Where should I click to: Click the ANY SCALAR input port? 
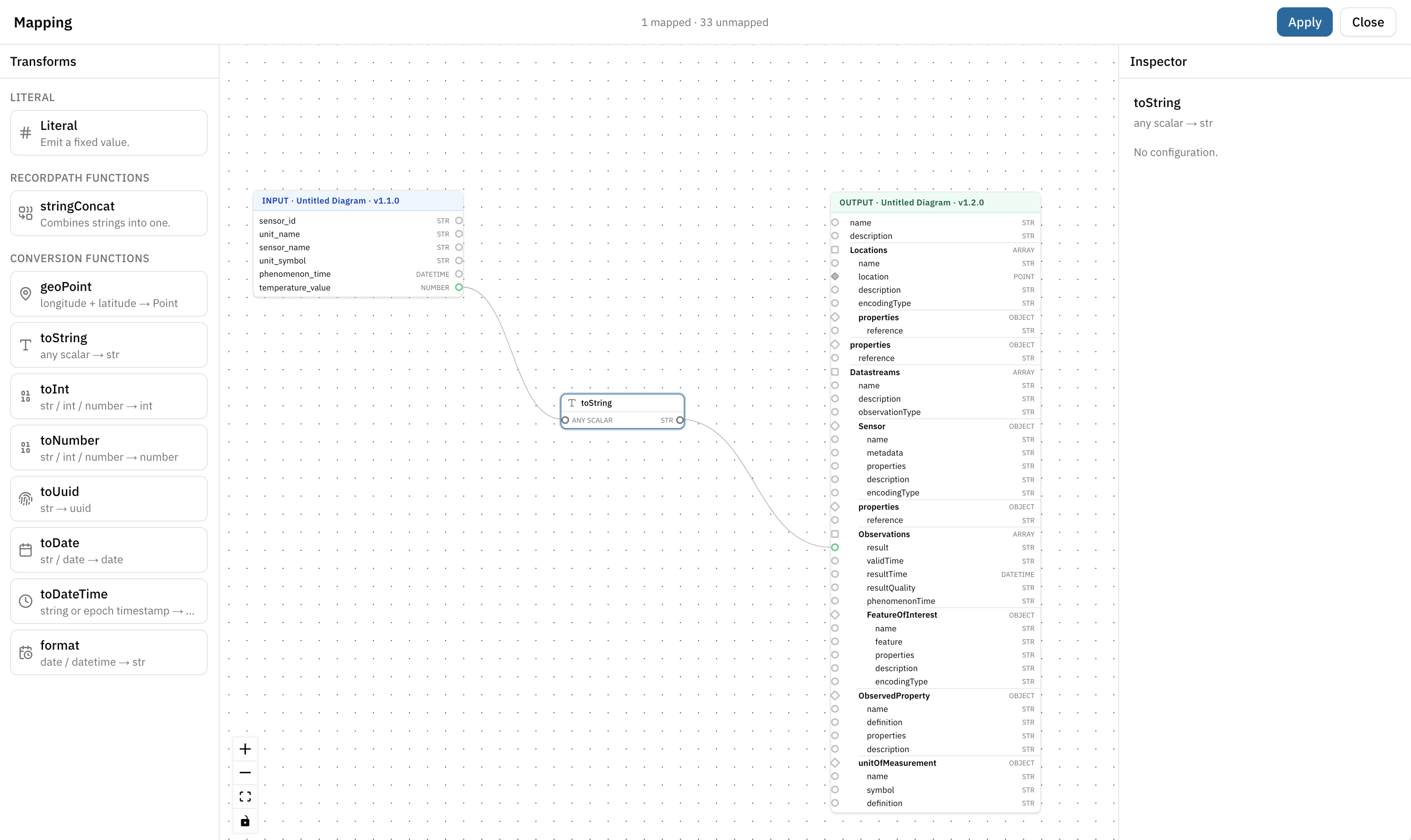(565, 420)
